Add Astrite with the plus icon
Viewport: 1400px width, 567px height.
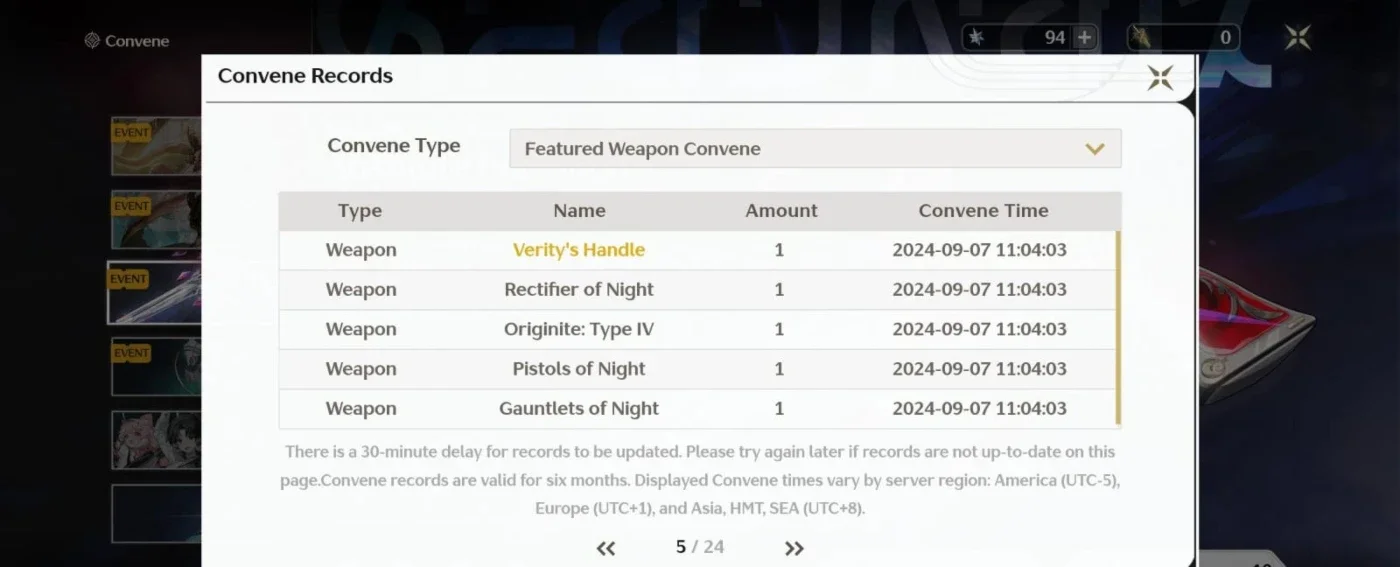point(1085,38)
